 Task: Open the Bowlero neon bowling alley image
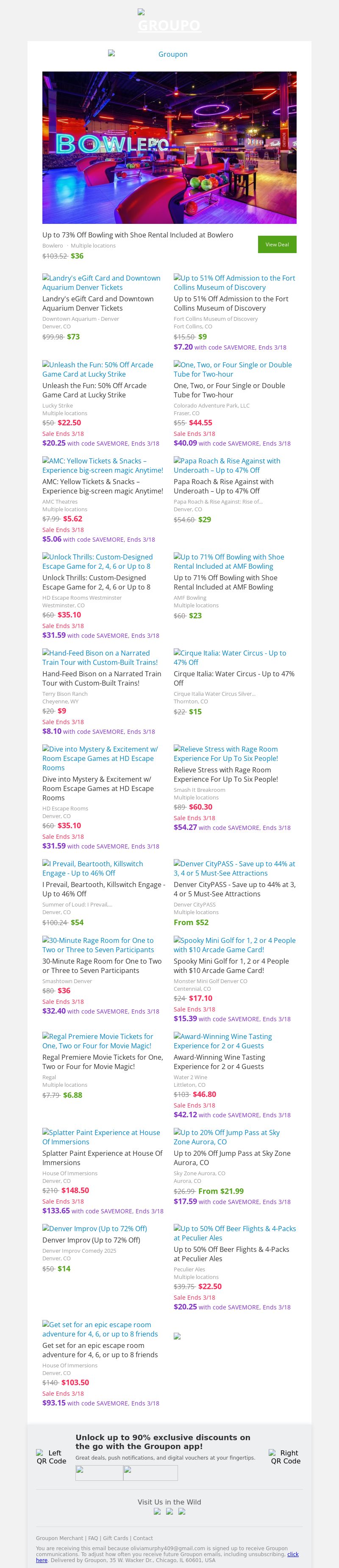click(169, 147)
